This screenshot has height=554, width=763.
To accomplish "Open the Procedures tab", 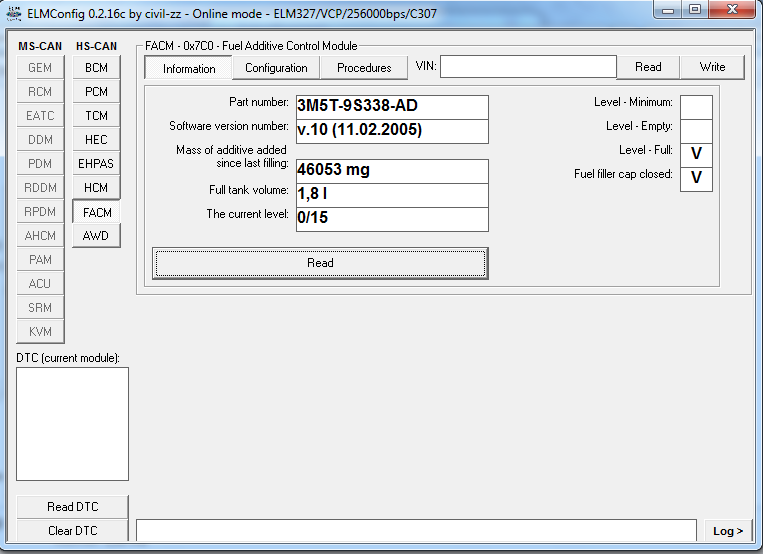I will tap(364, 68).
